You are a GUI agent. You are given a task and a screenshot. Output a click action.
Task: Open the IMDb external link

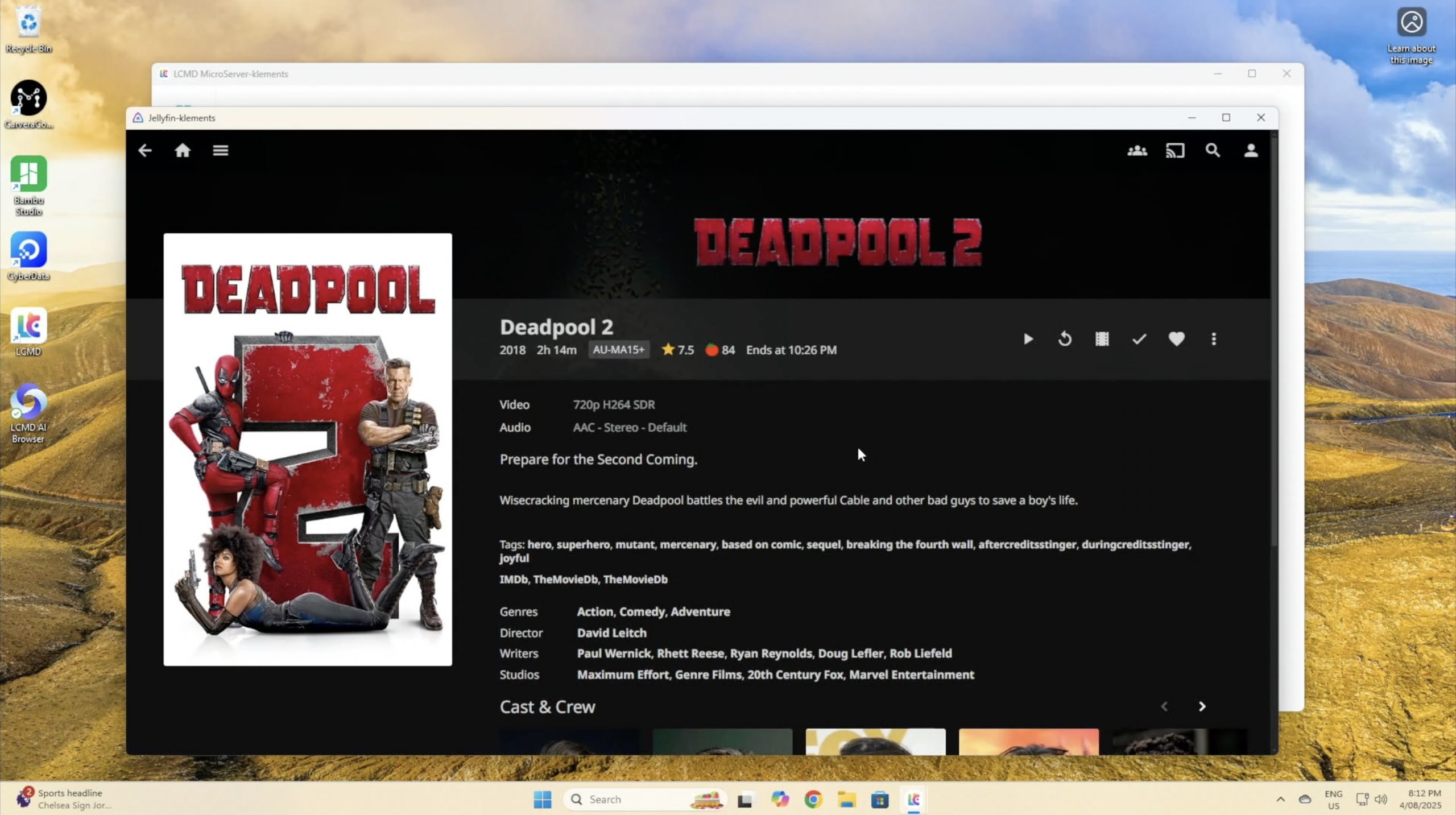pos(513,580)
